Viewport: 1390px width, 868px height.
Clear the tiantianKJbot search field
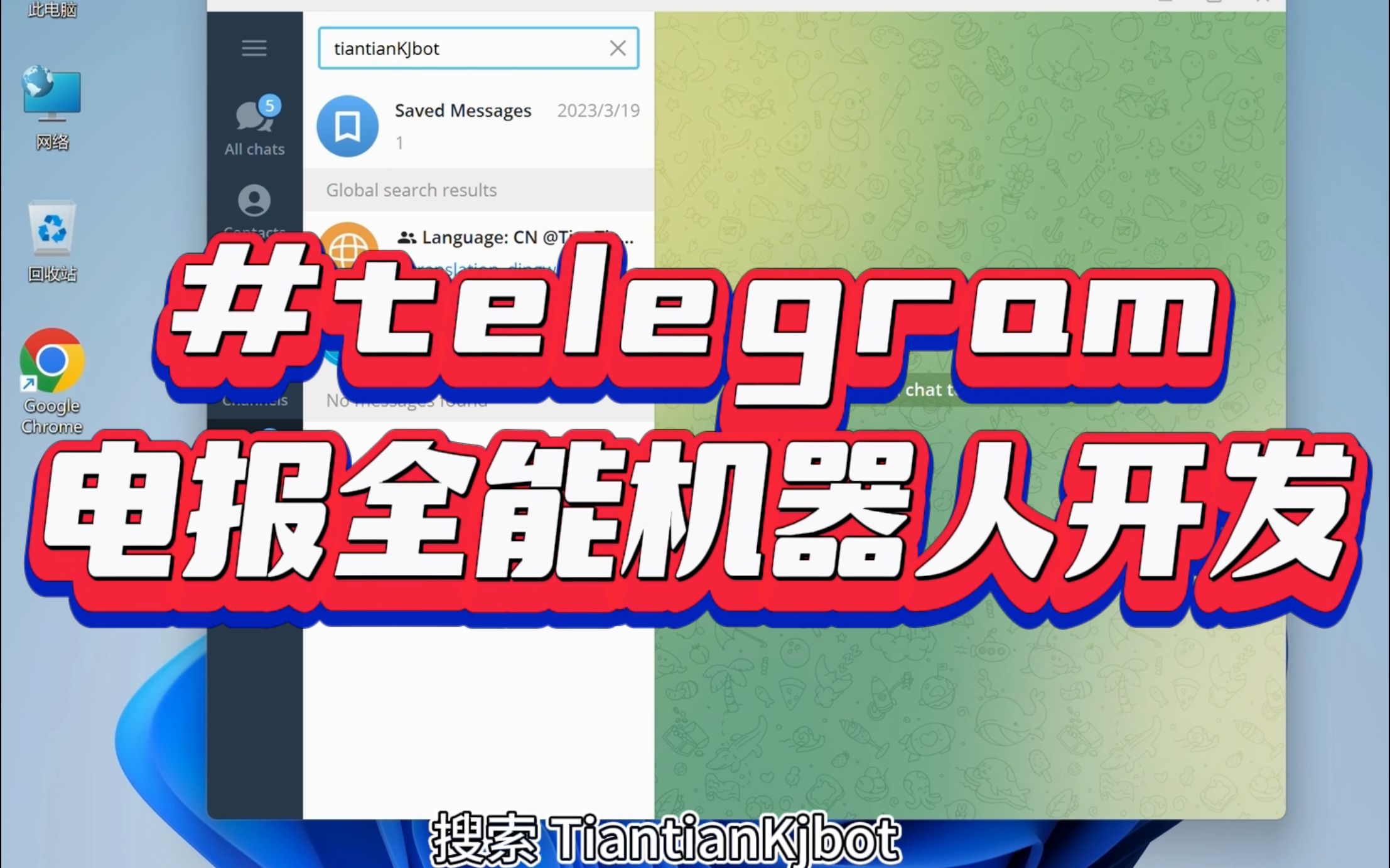pyautogui.click(x=616, y=48)
